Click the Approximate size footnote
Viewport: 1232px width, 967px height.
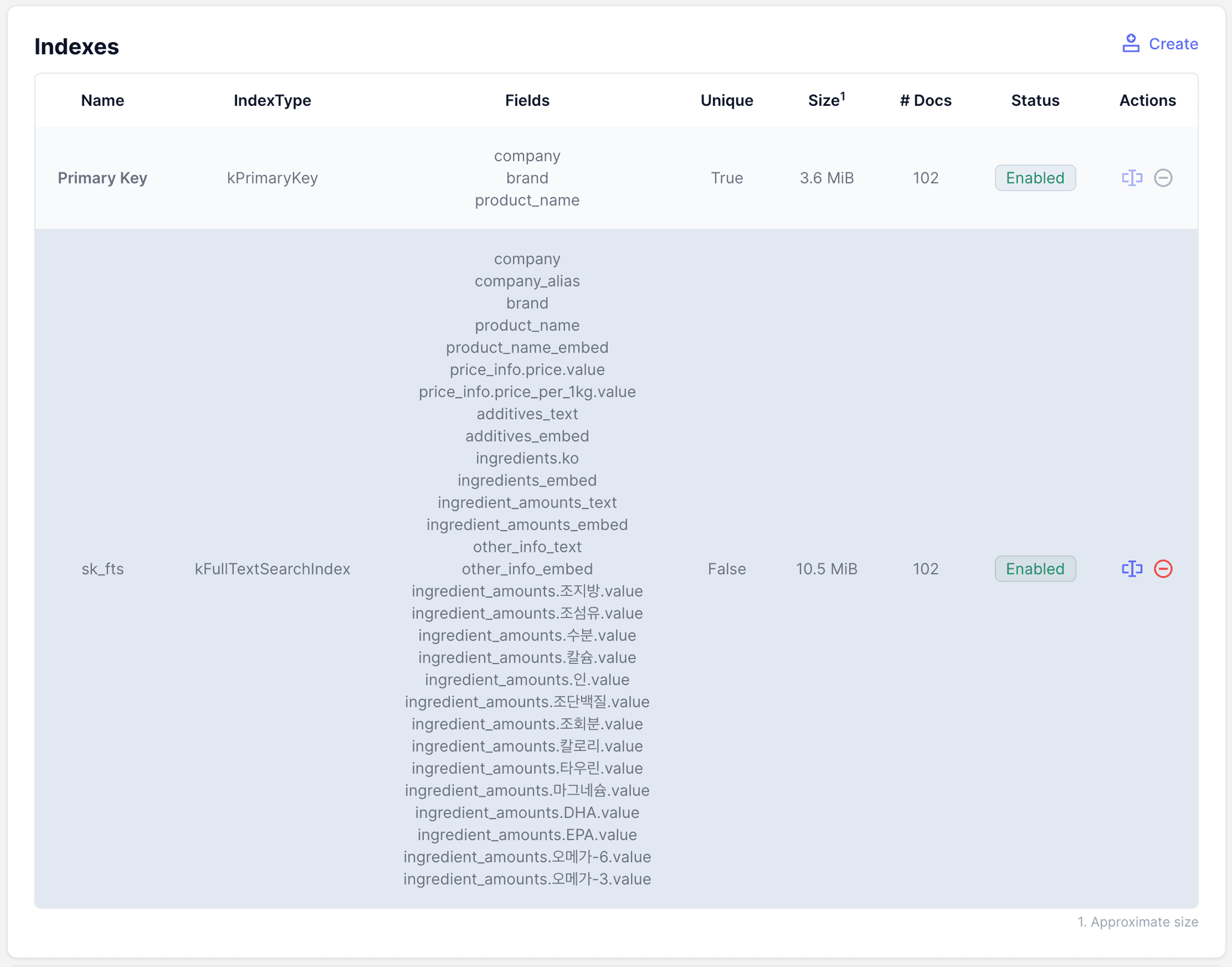click(1138, 922)
